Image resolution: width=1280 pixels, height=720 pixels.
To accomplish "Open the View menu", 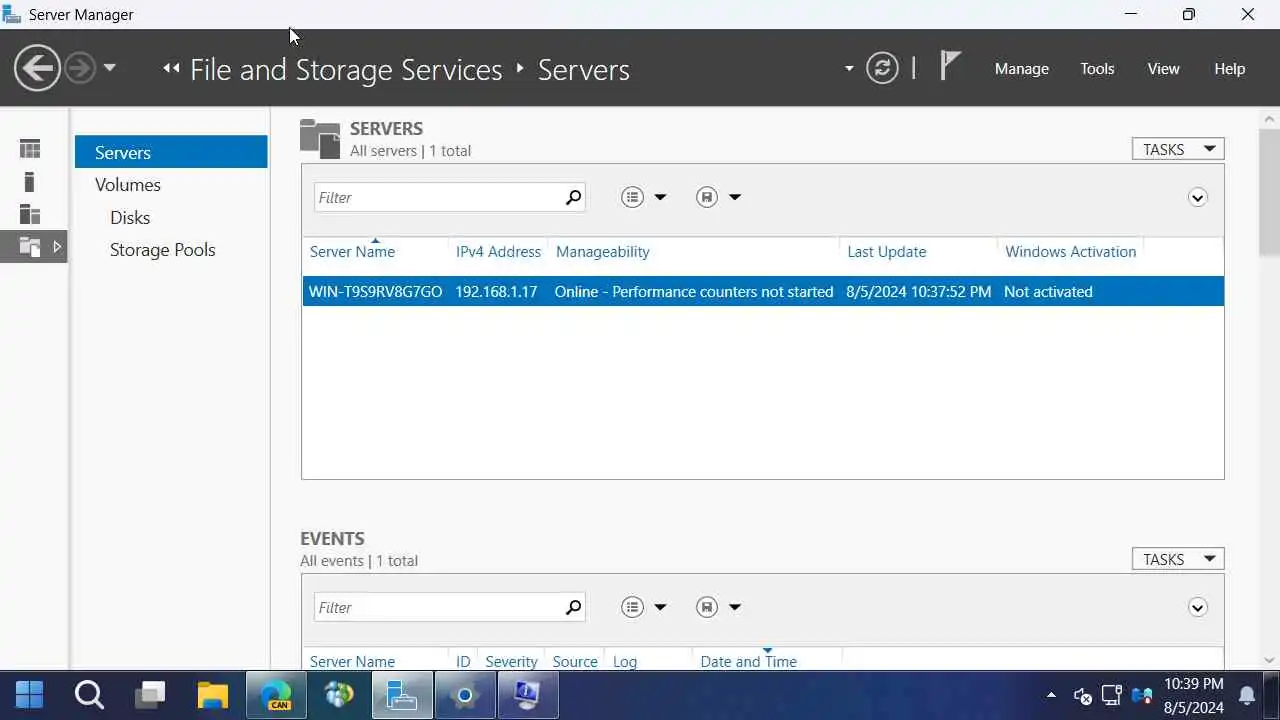I will pos(1163,69).
